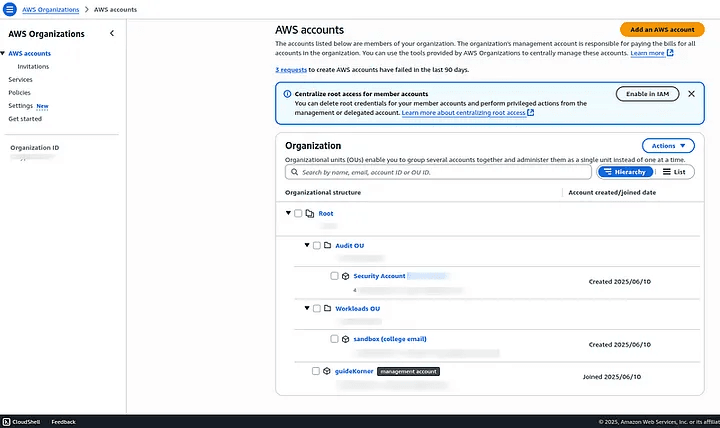
Task: Collapse the Root tree node
Action: (x=288, y=213)
